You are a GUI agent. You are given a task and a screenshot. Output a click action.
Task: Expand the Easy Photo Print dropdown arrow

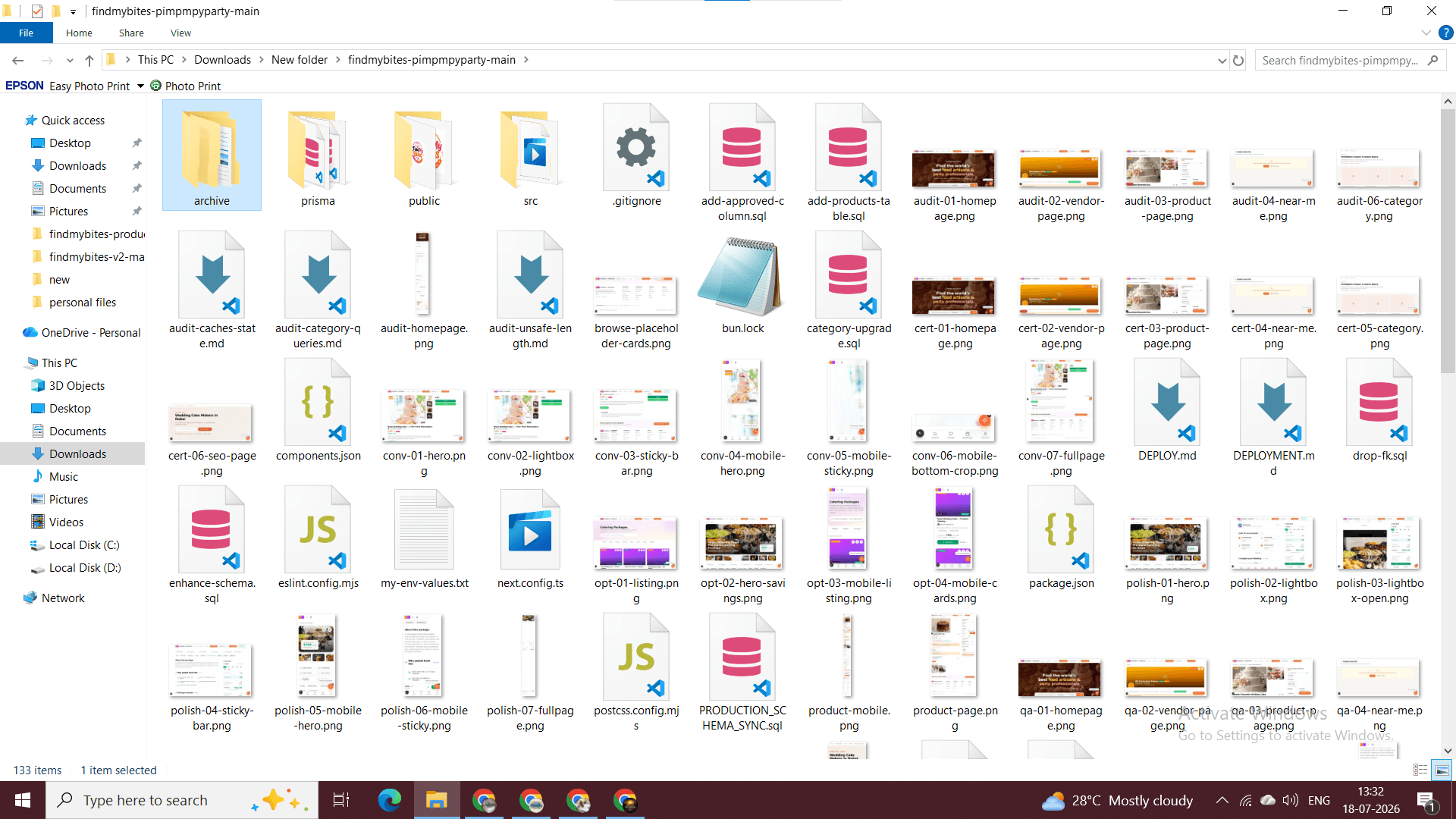tap(140, 86)
